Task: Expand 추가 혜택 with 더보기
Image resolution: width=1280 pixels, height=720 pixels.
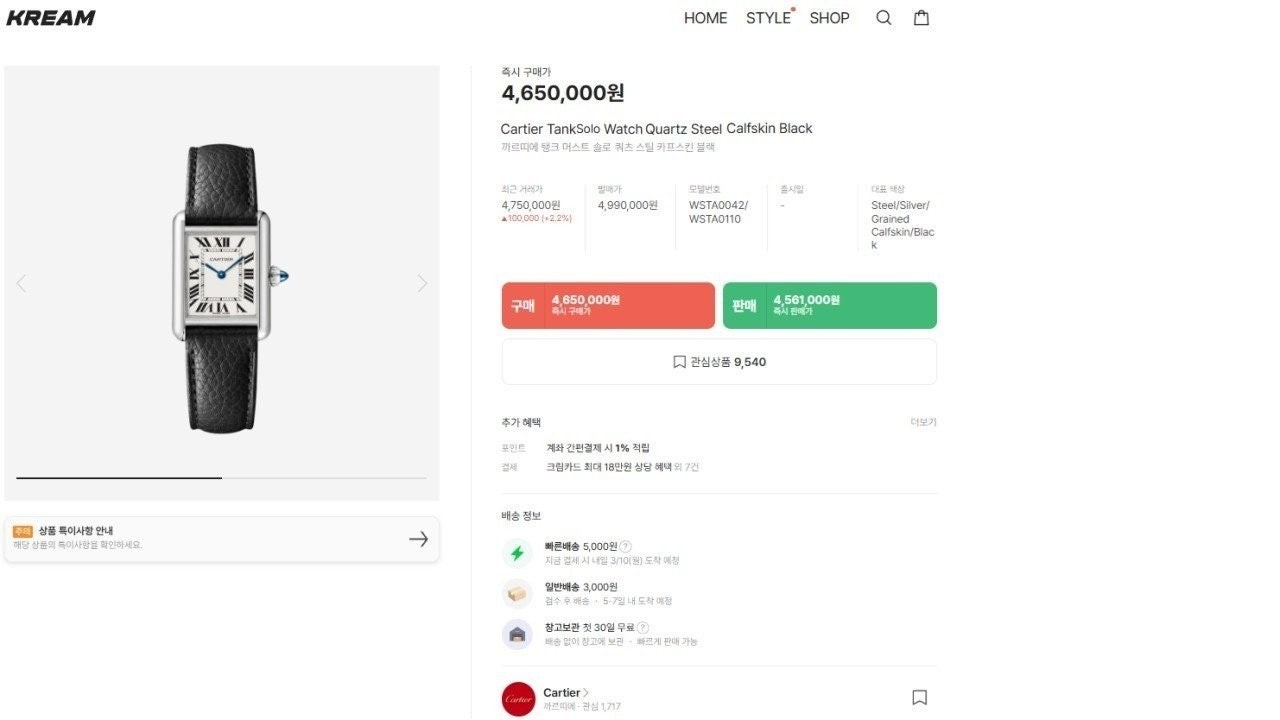Action: [923, 422]
